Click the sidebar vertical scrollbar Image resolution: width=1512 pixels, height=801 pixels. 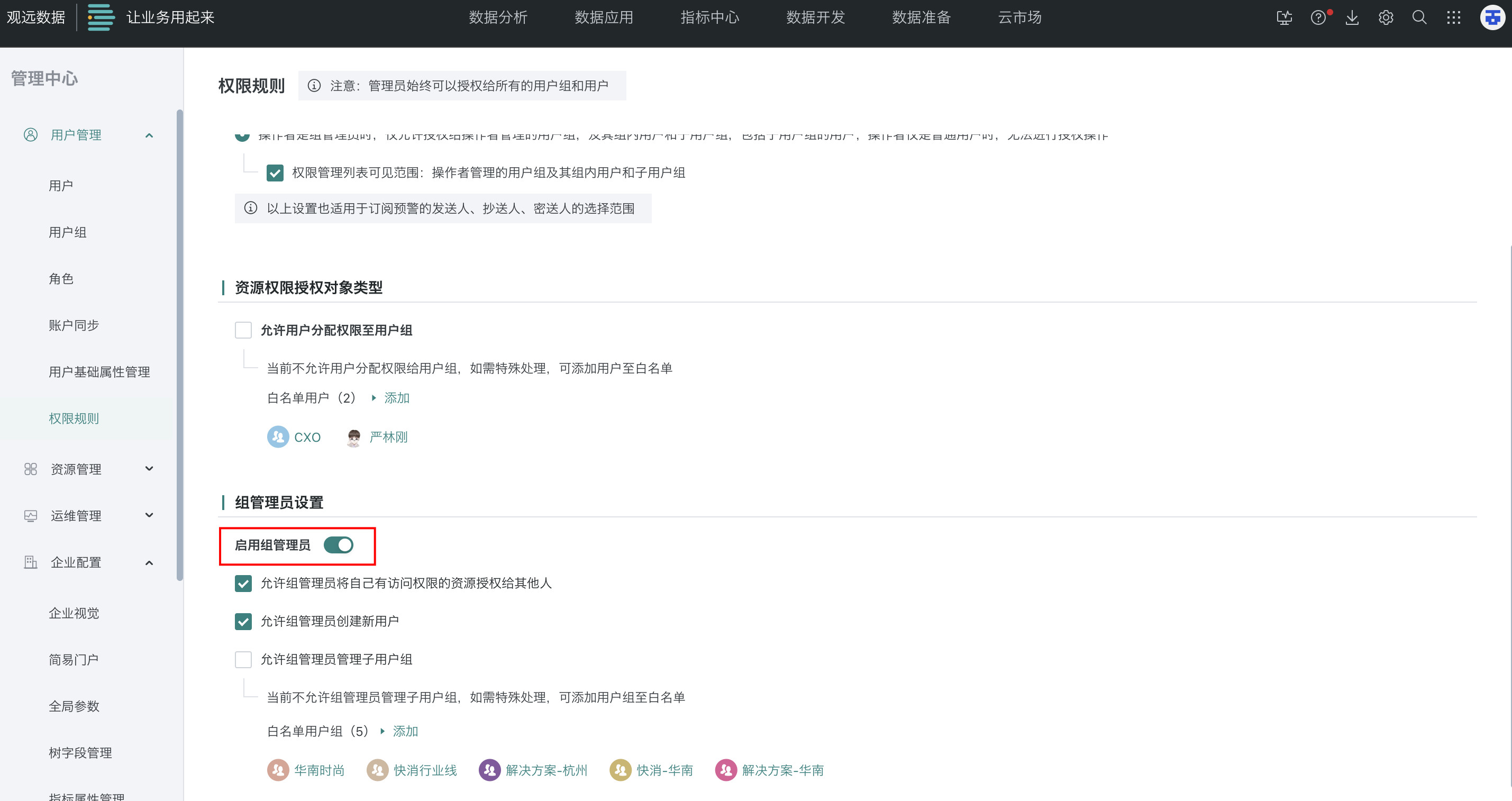point(179,345)
